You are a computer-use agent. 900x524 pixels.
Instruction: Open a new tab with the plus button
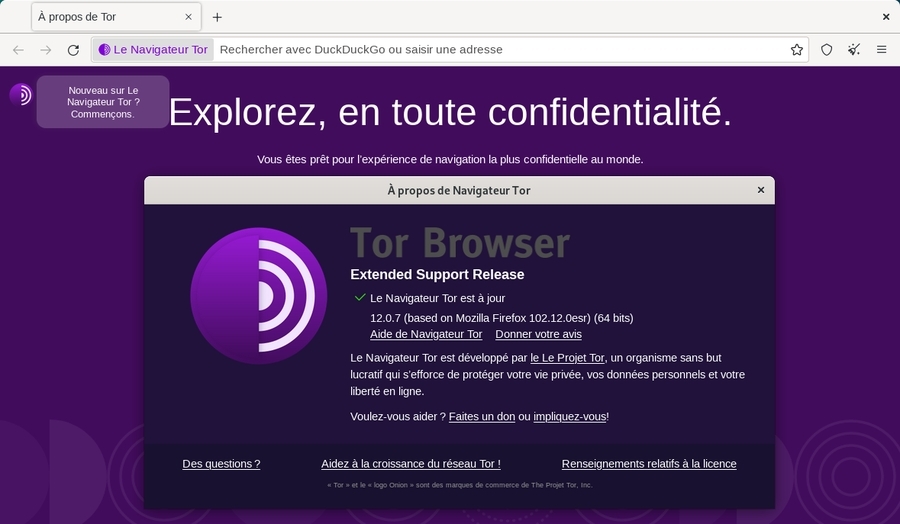pos(217,17)
